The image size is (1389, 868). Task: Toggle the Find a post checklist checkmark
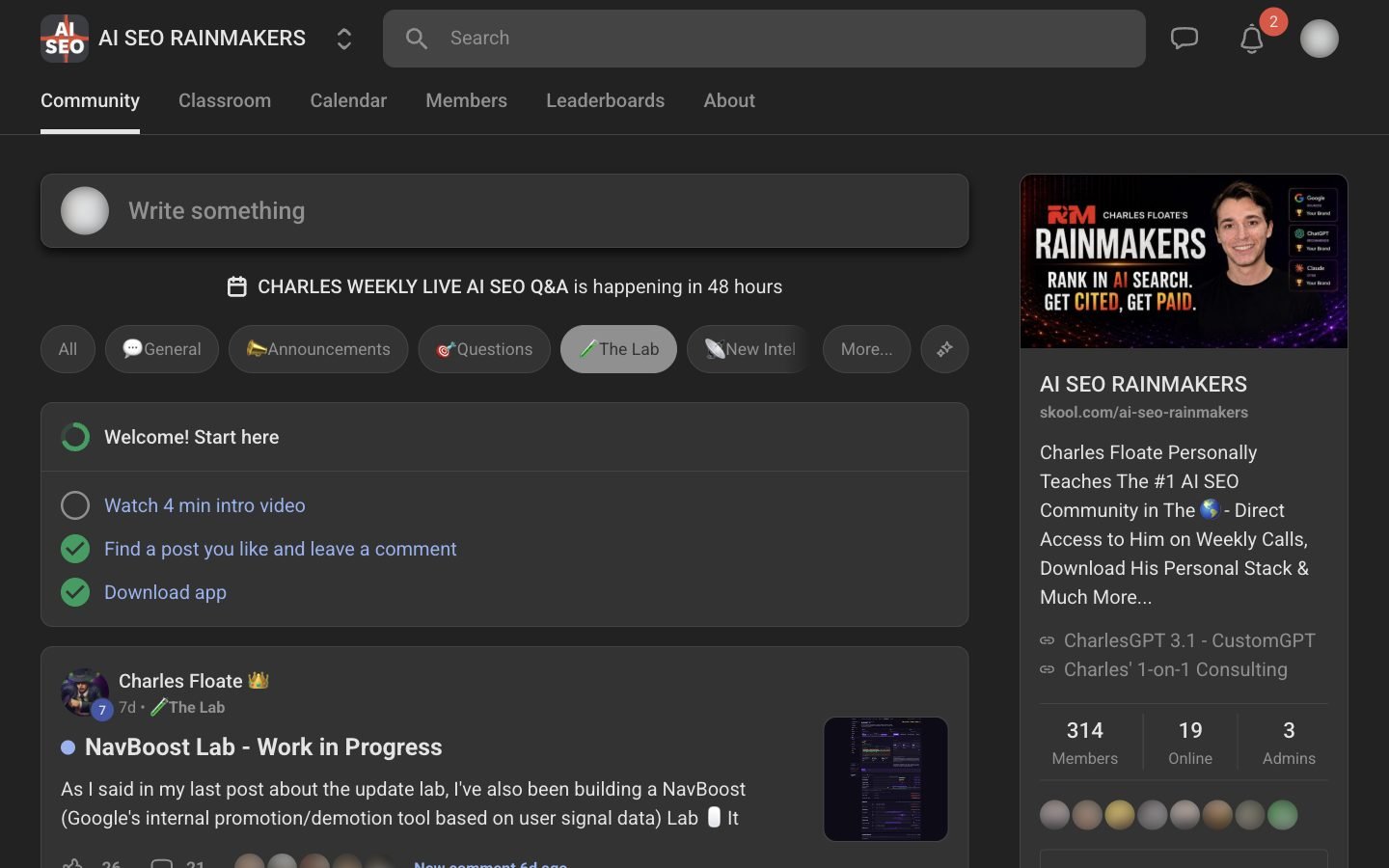(x=75, y=549)
